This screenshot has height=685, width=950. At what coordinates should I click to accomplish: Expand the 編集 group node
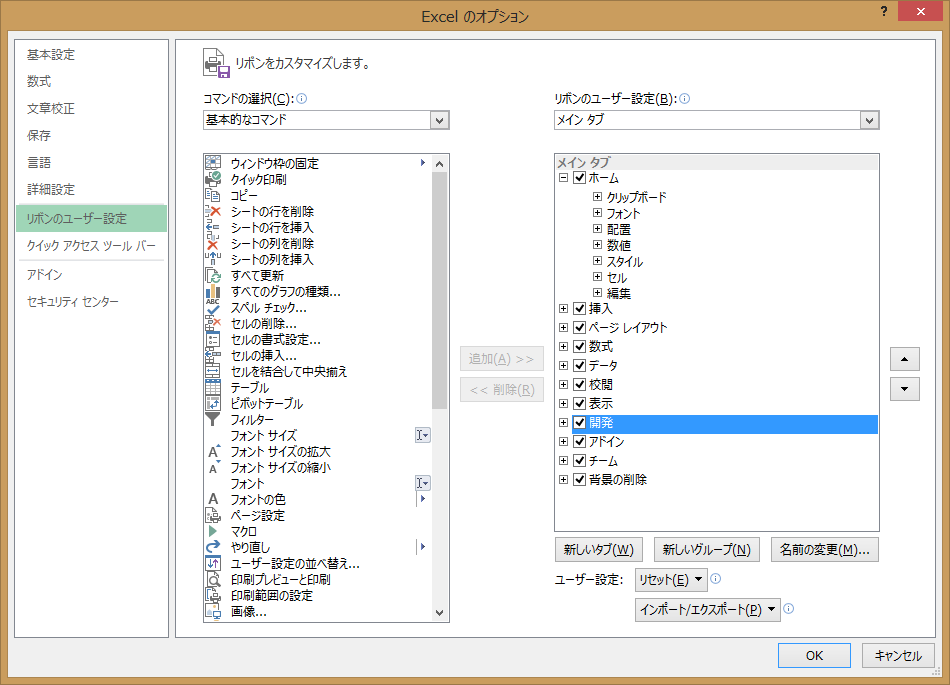pyautogui.click(x=597, y=293)
